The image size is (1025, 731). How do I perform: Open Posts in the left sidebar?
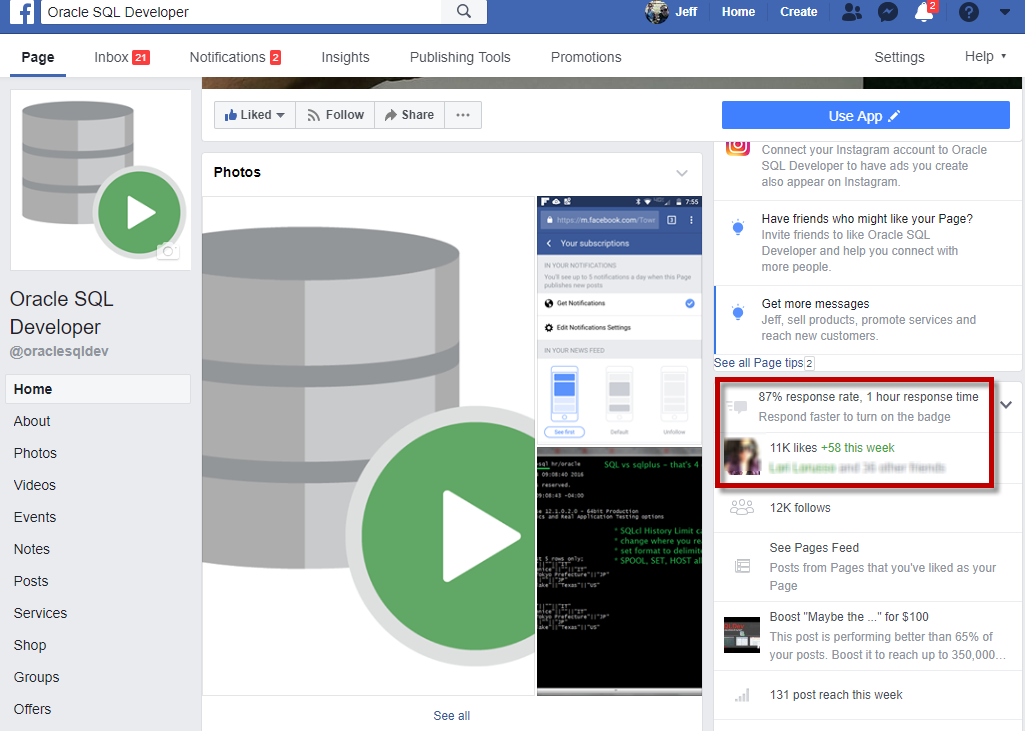(x=31, y=581)
